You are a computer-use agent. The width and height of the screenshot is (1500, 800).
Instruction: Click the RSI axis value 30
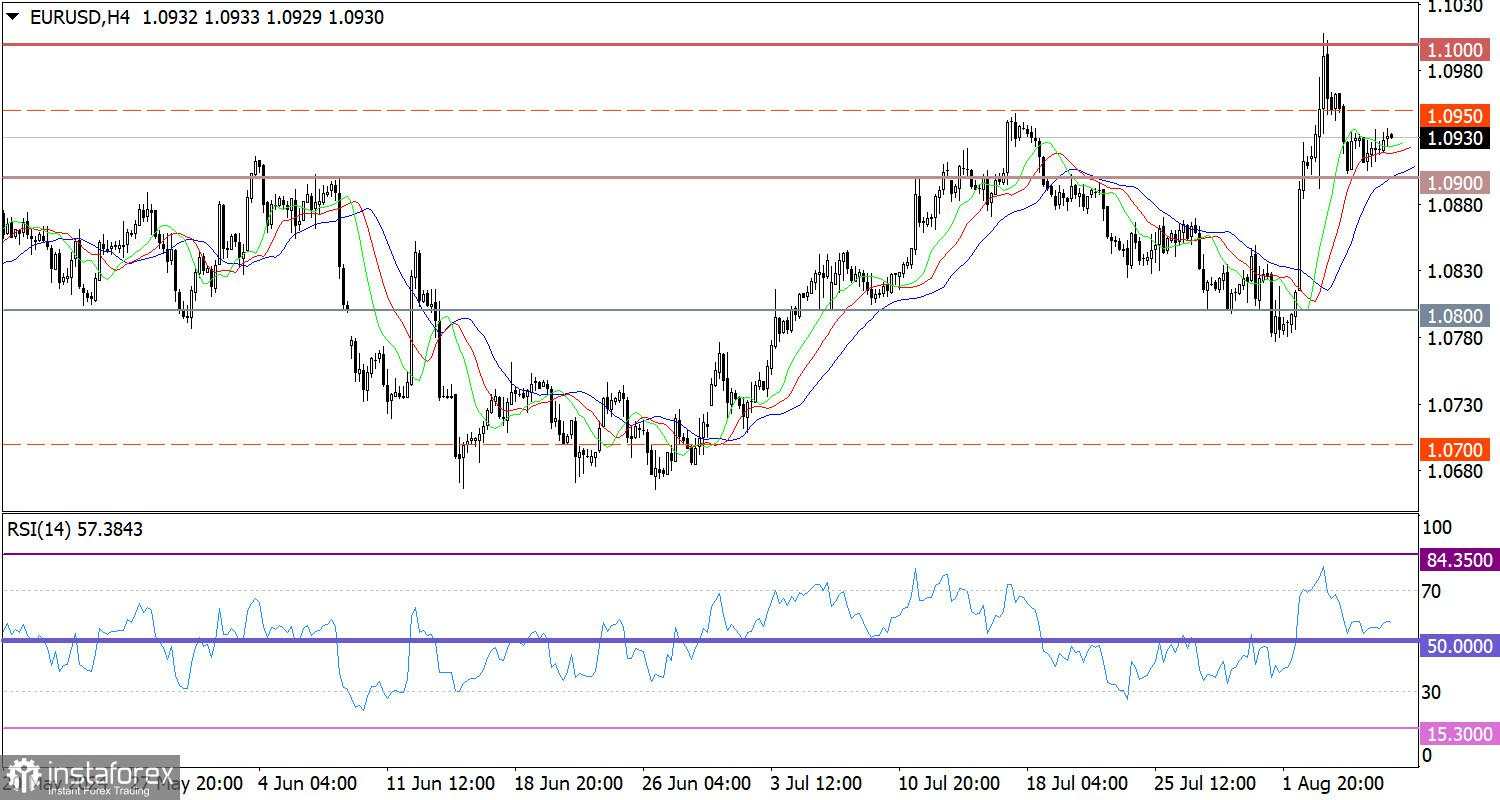1432,692
